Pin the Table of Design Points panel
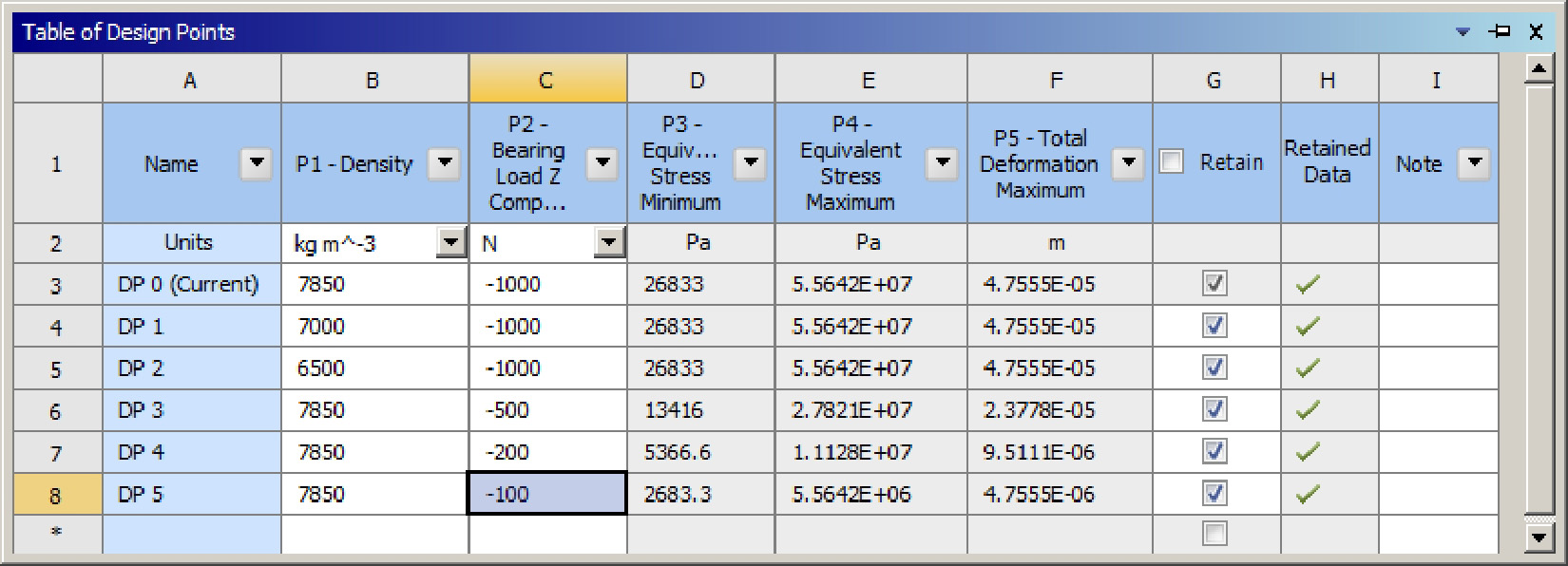1568x566 pixels. (x=1501, y=31)
